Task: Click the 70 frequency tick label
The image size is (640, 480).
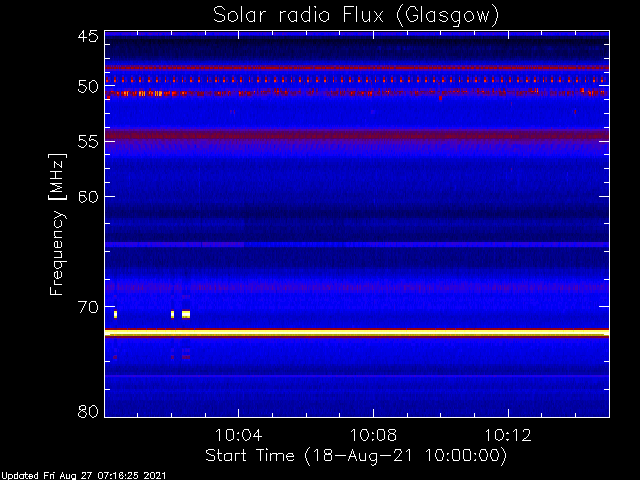Action: pos(88,307)
